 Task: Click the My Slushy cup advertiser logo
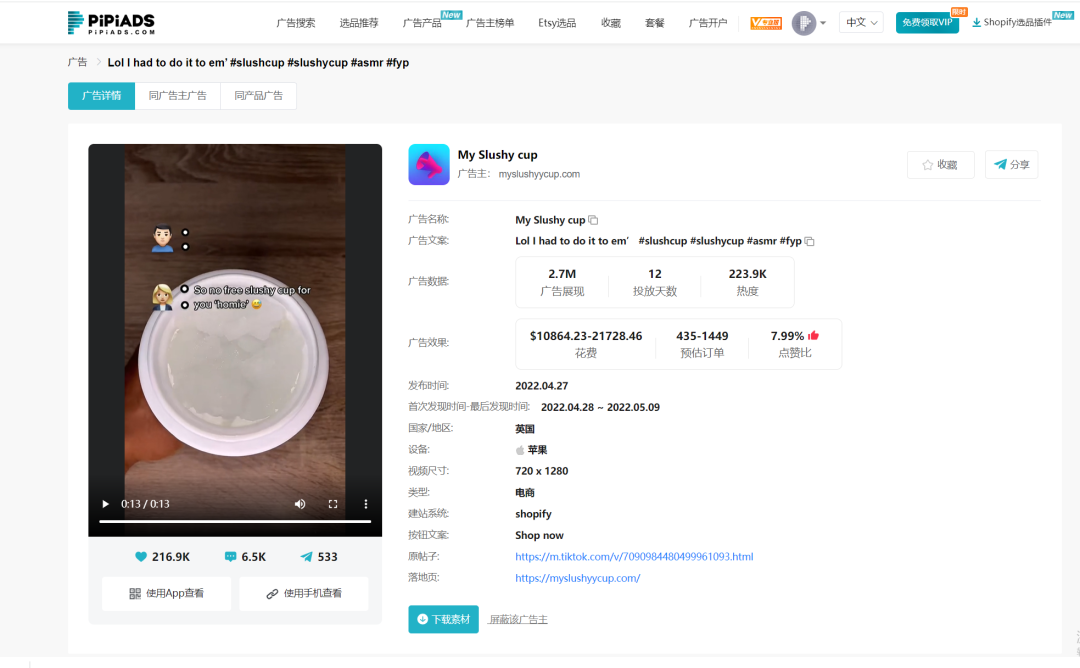(x=428, y=164)
